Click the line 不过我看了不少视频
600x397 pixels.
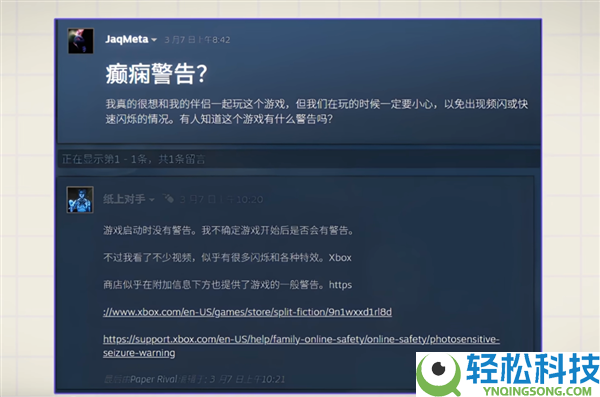click(227, 257)
